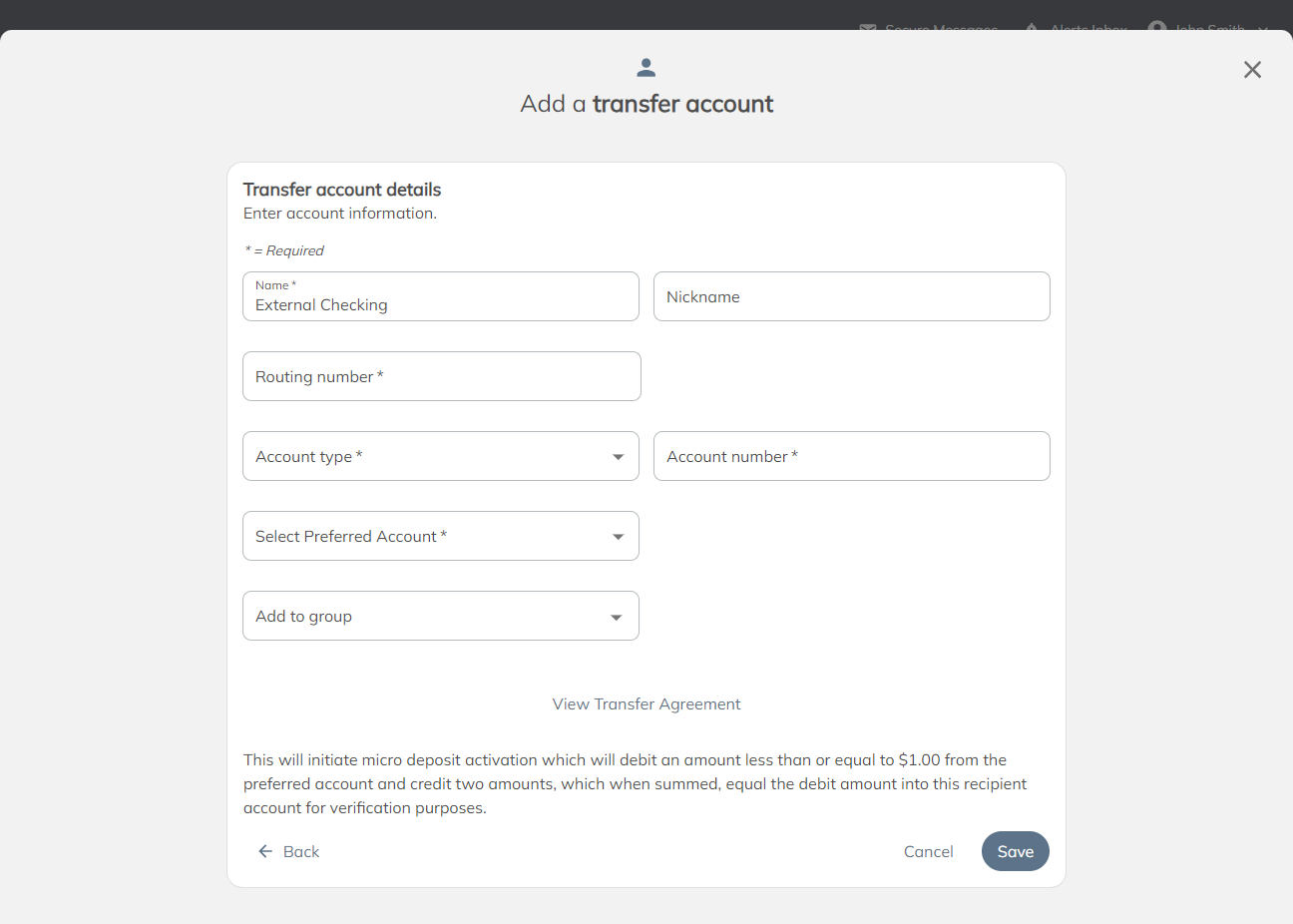Select the Account number input field
This screenshot has width=1293, height=924.
[x=851, y=456]
